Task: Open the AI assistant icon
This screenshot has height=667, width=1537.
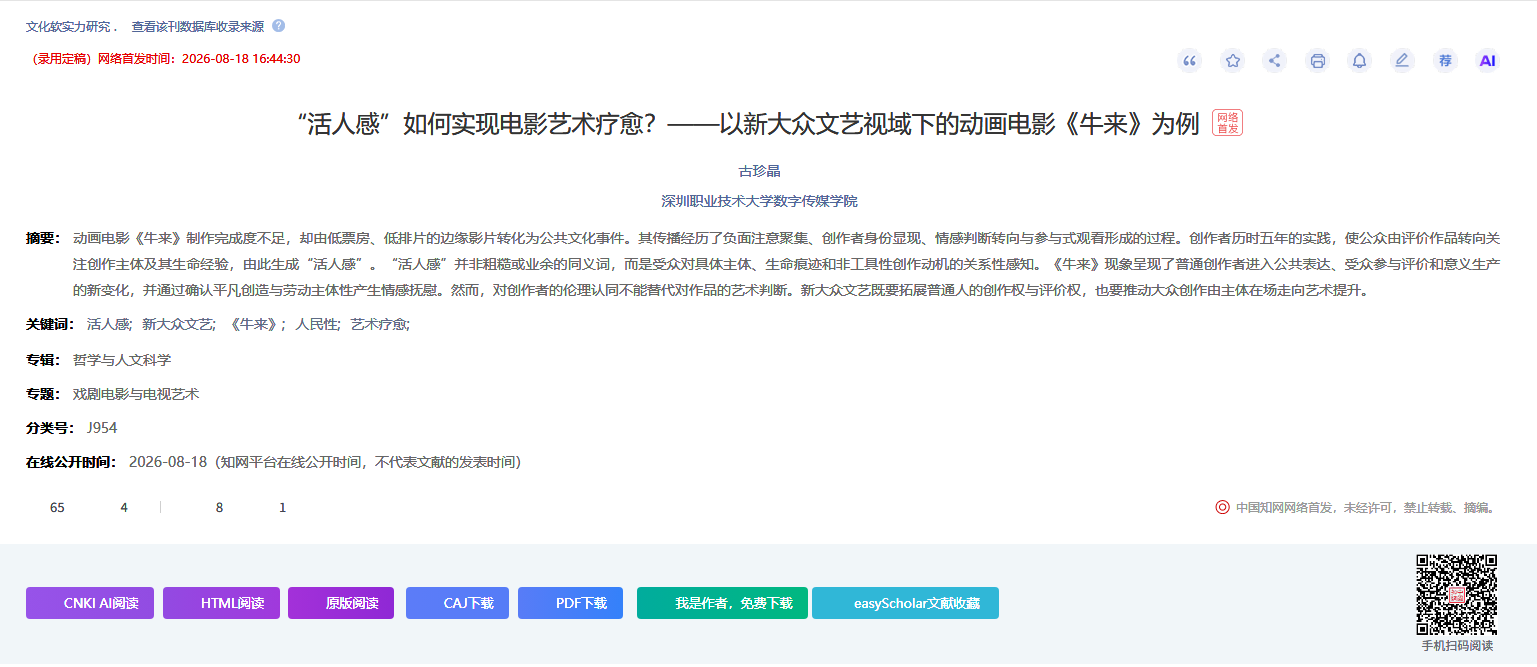Action: [x=1488, y=61]
